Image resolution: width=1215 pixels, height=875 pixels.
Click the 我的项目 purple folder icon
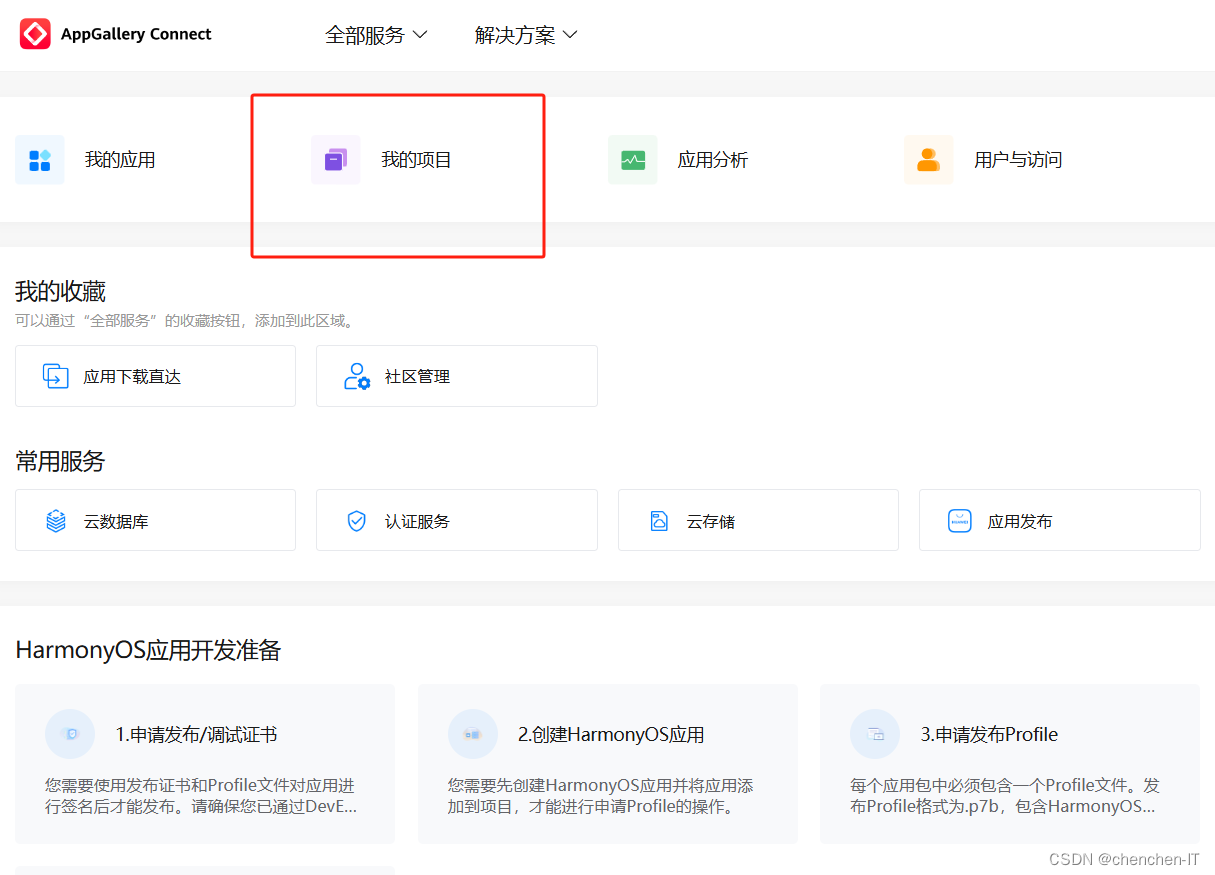(336, 160)
